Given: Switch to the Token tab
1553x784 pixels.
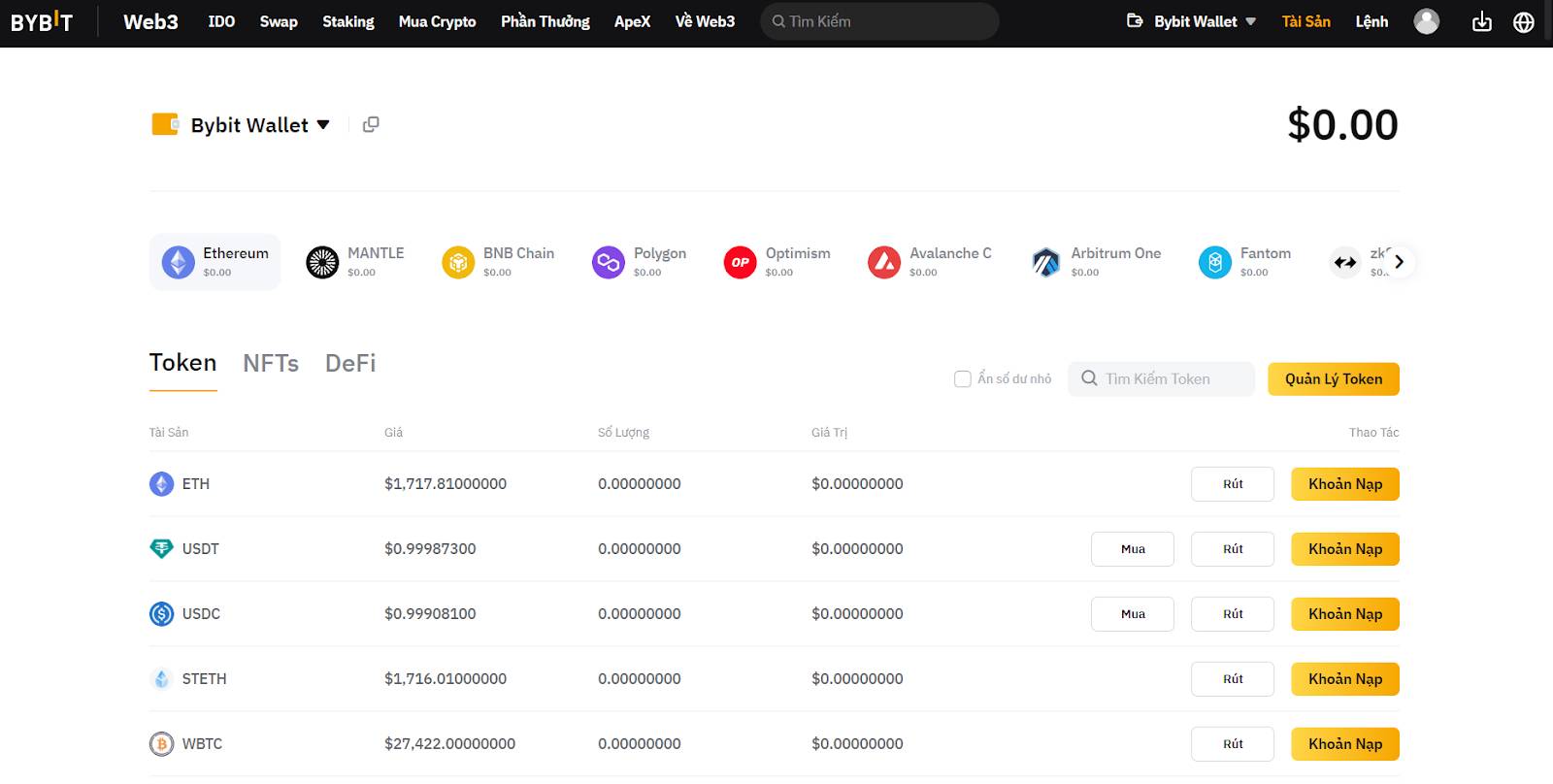Looking at the screenshot, I should point(182,363).
